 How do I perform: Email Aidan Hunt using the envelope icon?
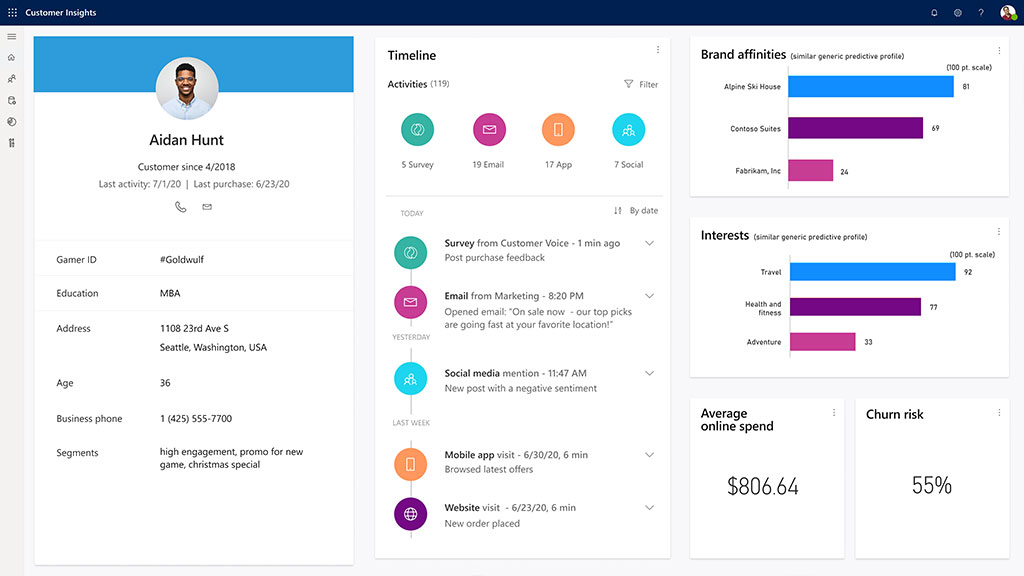[207, 207]
